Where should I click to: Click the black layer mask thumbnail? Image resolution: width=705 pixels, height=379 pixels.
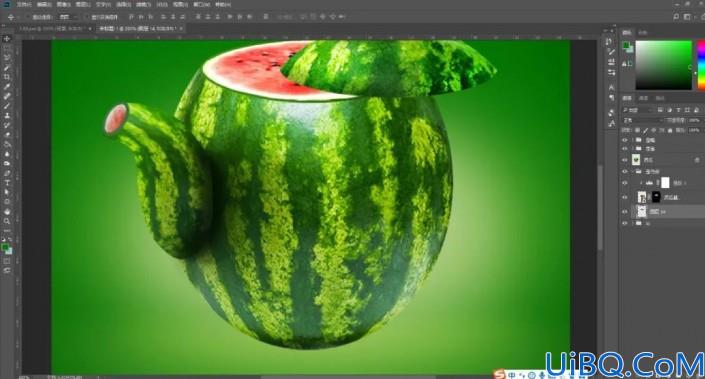[656, 197]
